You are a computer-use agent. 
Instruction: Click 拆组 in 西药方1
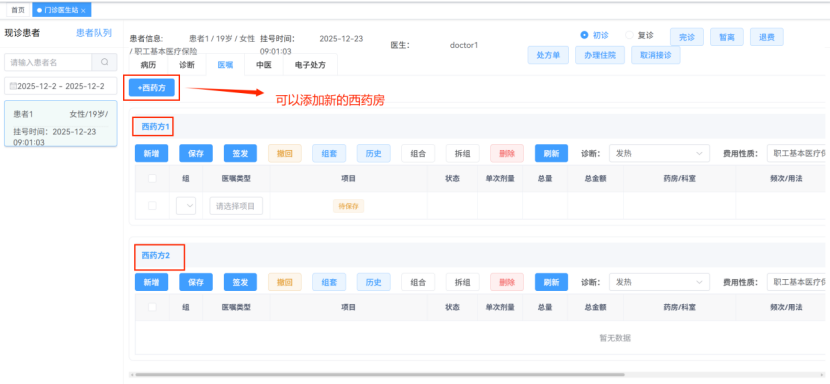pos(463,154)
